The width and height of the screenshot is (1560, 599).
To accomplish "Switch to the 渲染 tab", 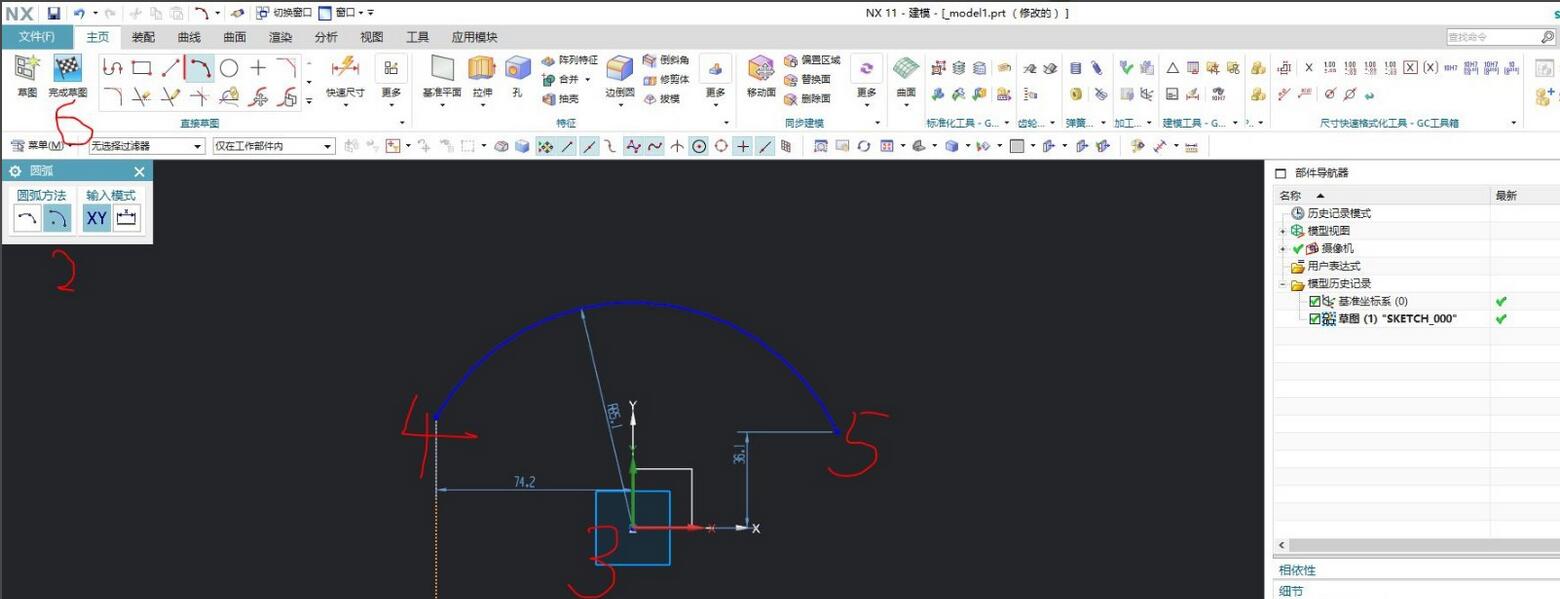I will [280, 37].
